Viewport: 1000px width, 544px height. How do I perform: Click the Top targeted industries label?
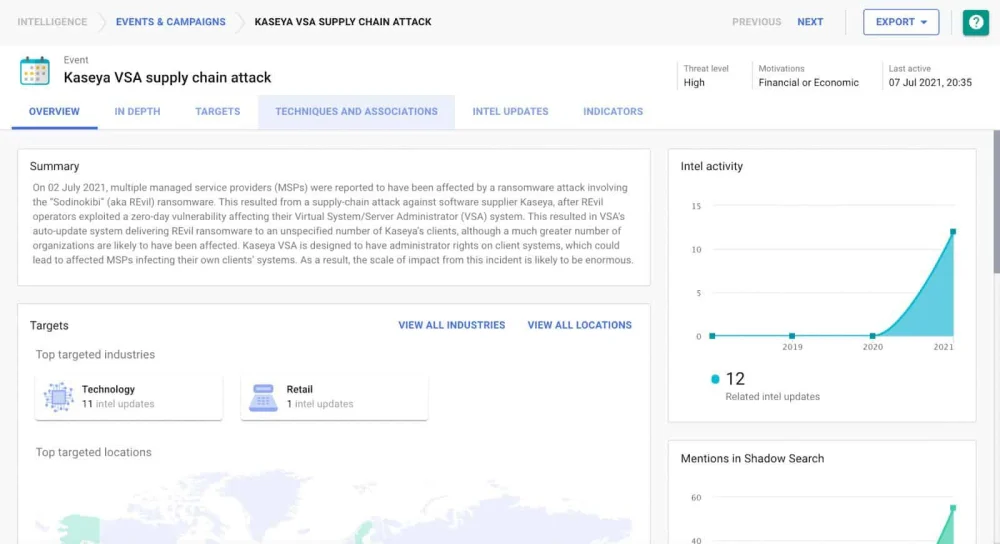point(95,355)
